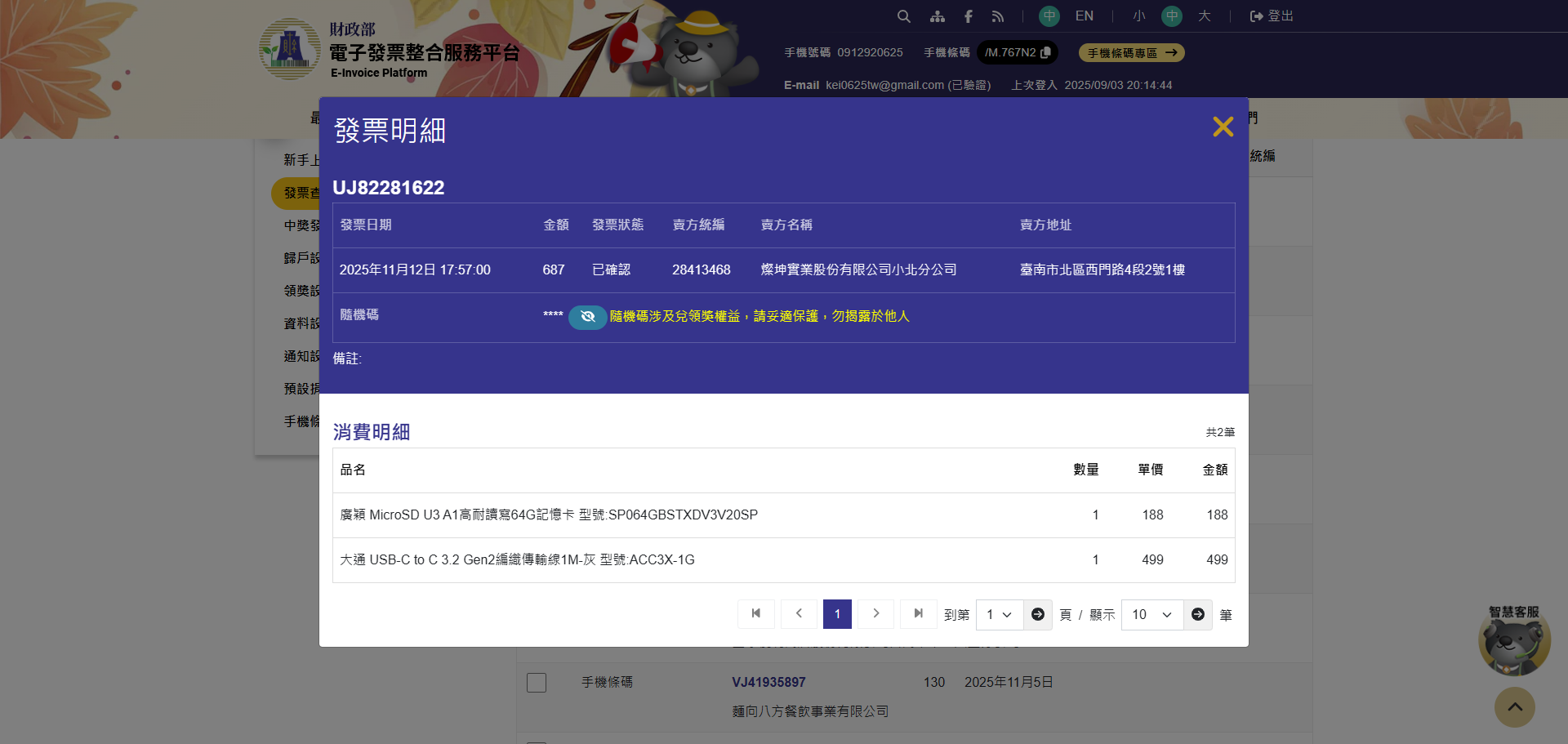Reveal the hidden random code
Screen dimensions: 1568x744
[x=587, y=317]
